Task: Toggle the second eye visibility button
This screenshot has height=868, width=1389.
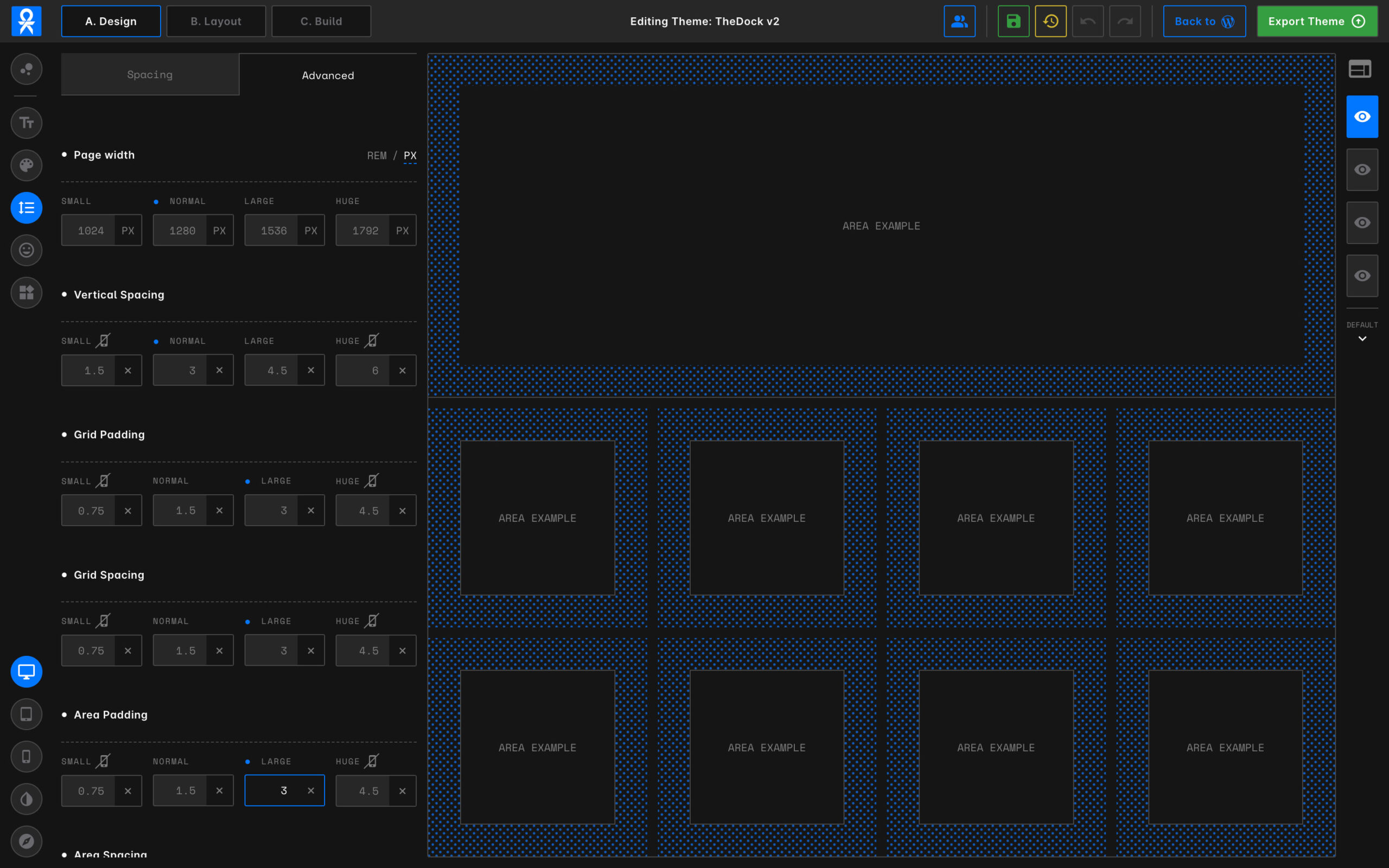Action: [1362, 170]
